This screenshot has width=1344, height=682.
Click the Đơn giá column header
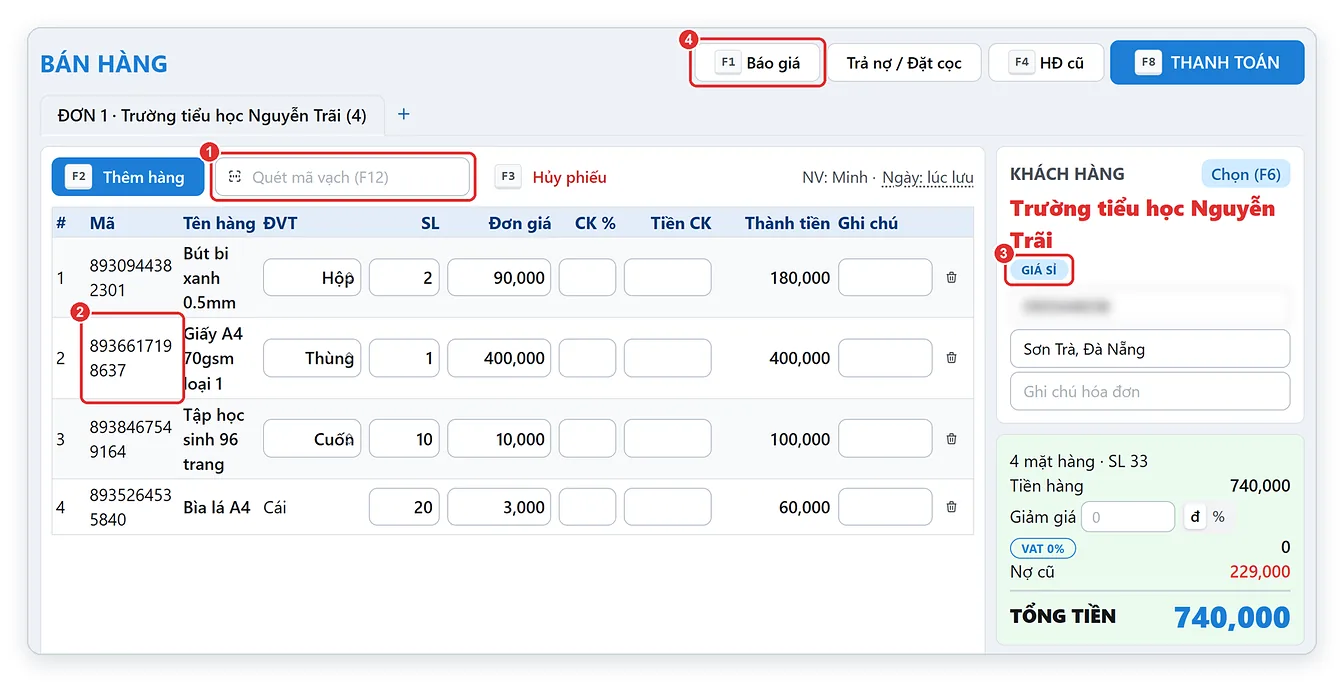click(520, 223)
